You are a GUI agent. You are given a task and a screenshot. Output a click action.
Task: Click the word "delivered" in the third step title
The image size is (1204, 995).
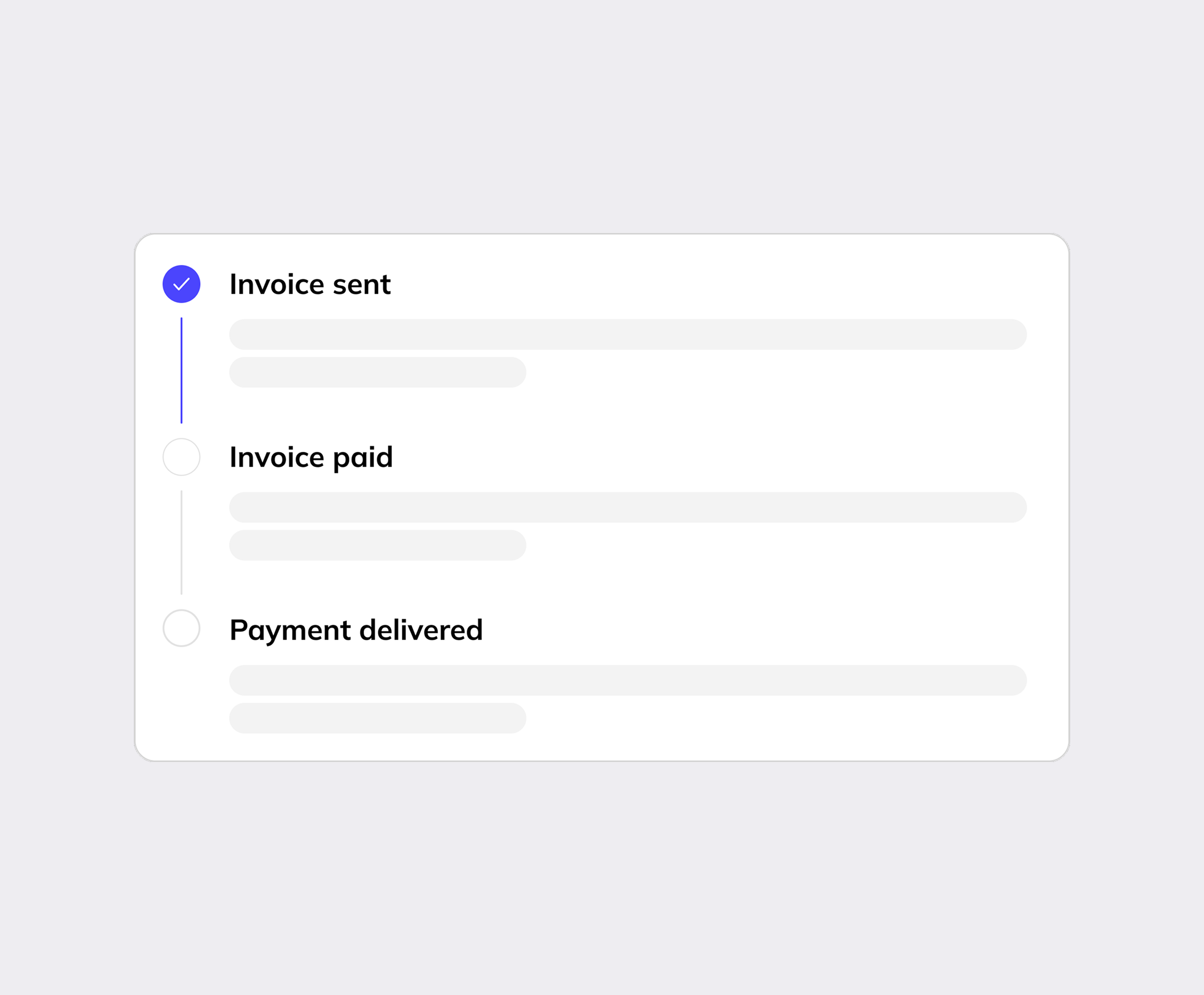tap(421, 629)
